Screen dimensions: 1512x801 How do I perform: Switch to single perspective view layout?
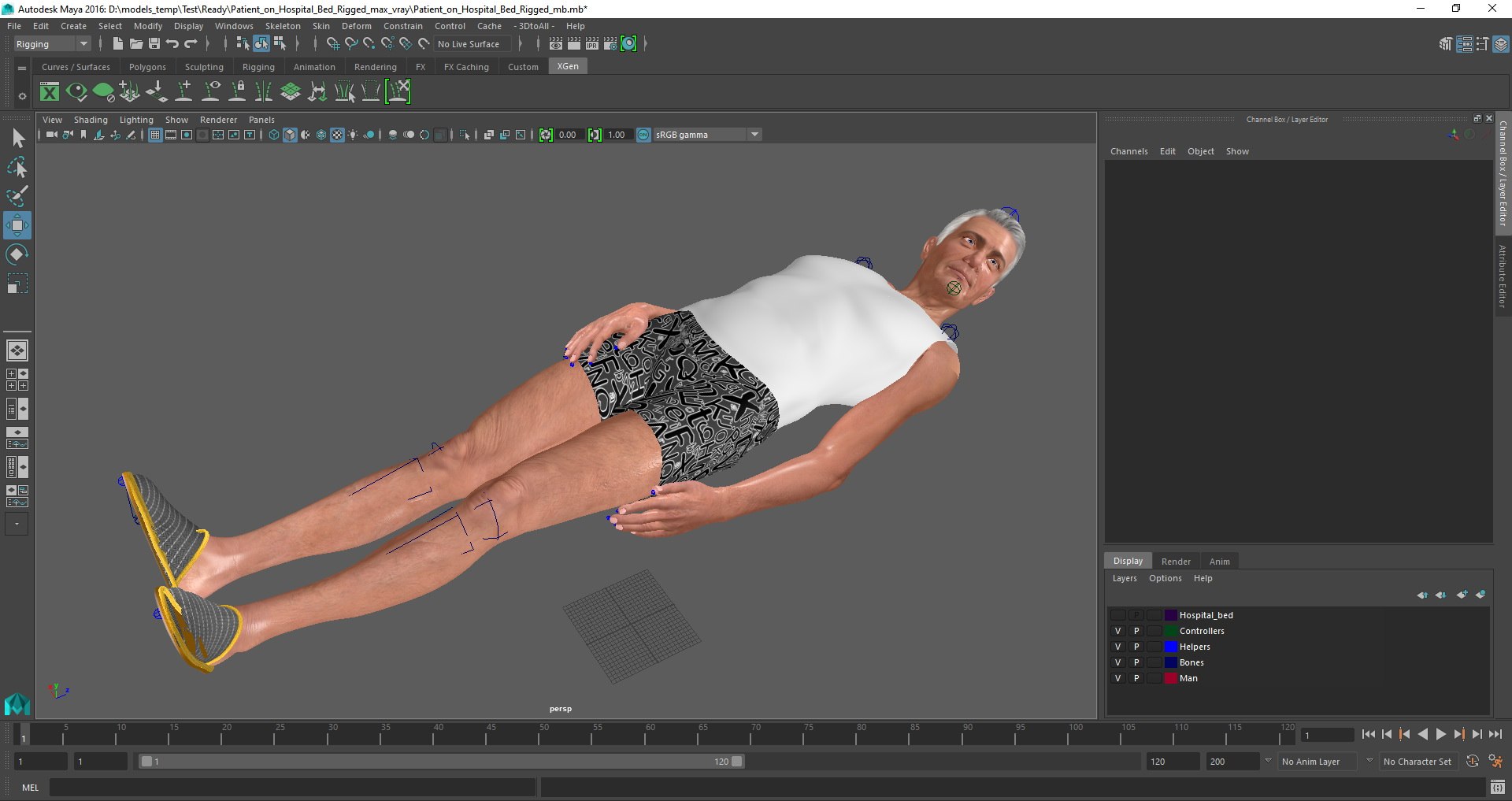[x=17, y=350]
